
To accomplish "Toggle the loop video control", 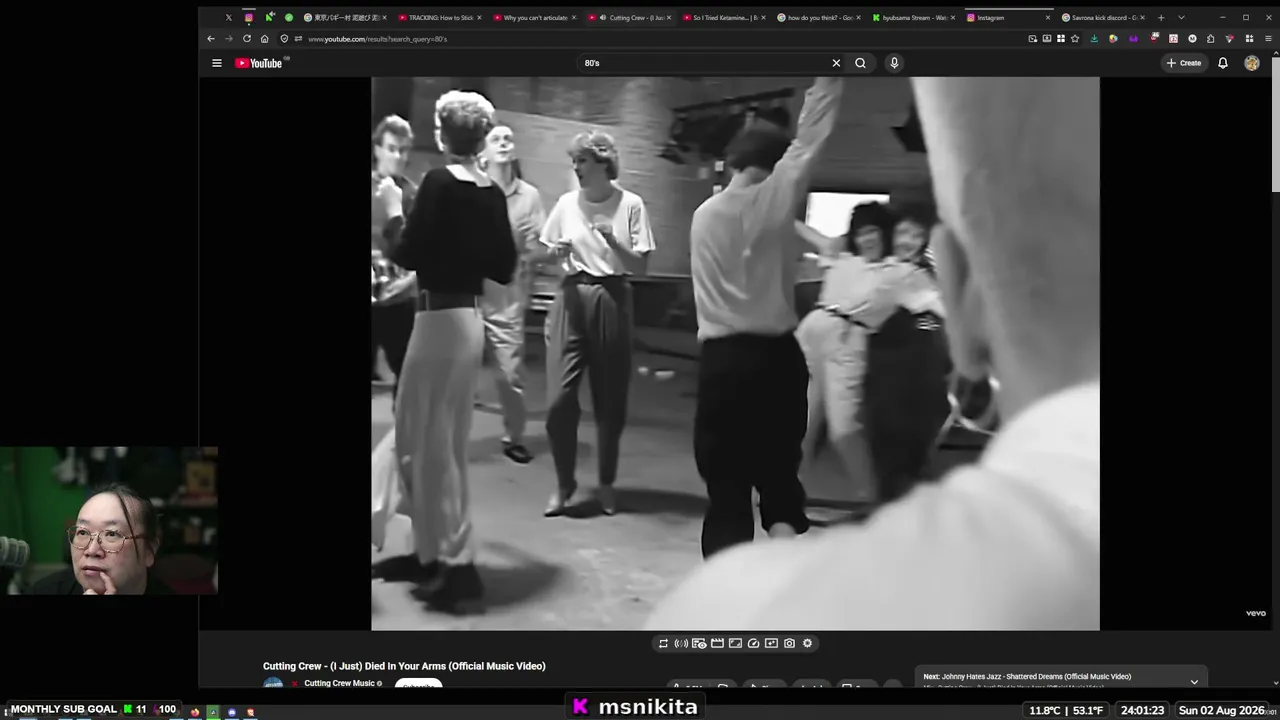I will click(663, 643).
